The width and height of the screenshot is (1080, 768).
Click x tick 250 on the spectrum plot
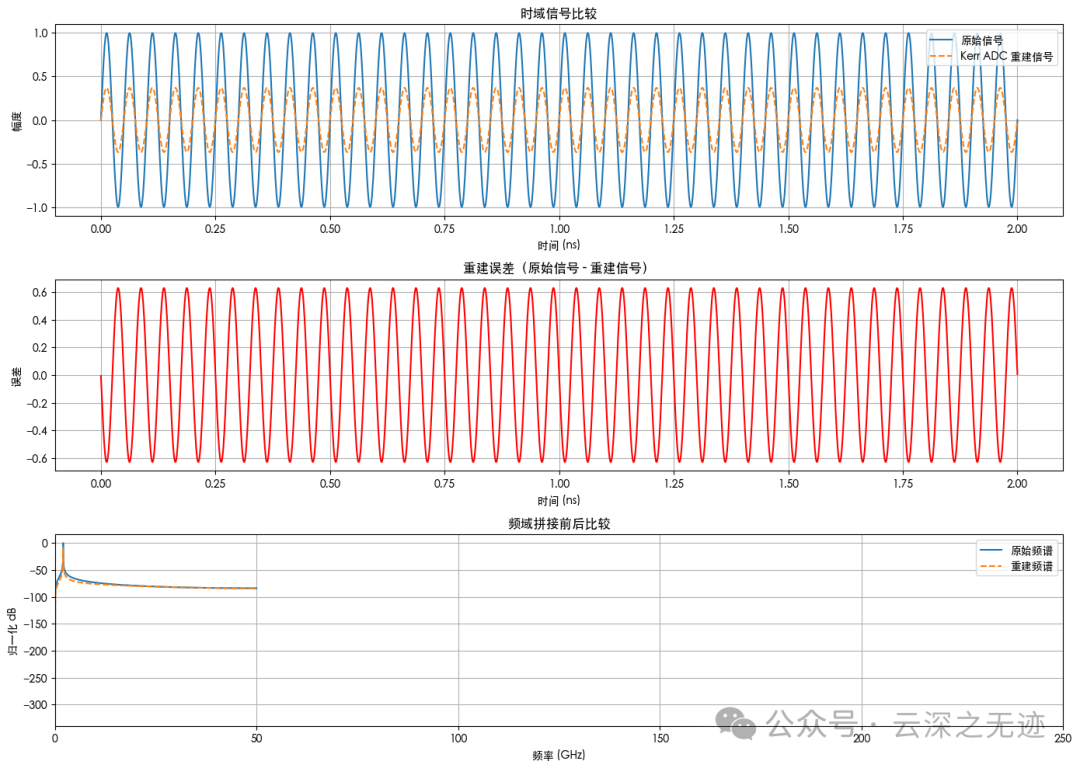(x=1063, y=738)
